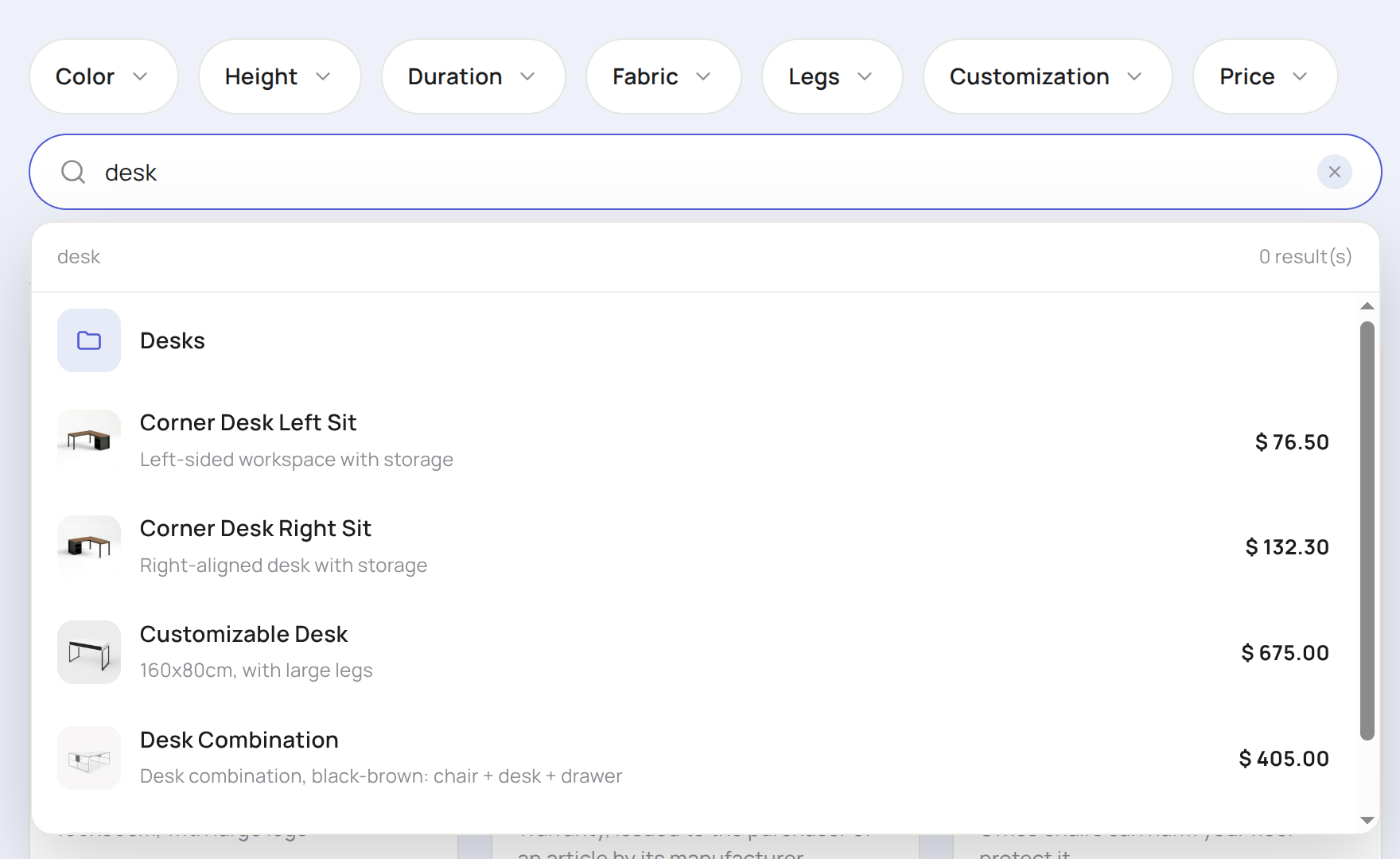This screenshot has width=1400, height=859.
Task: Click the $ 76.50 price
Action: click(x=1292, y=442)
